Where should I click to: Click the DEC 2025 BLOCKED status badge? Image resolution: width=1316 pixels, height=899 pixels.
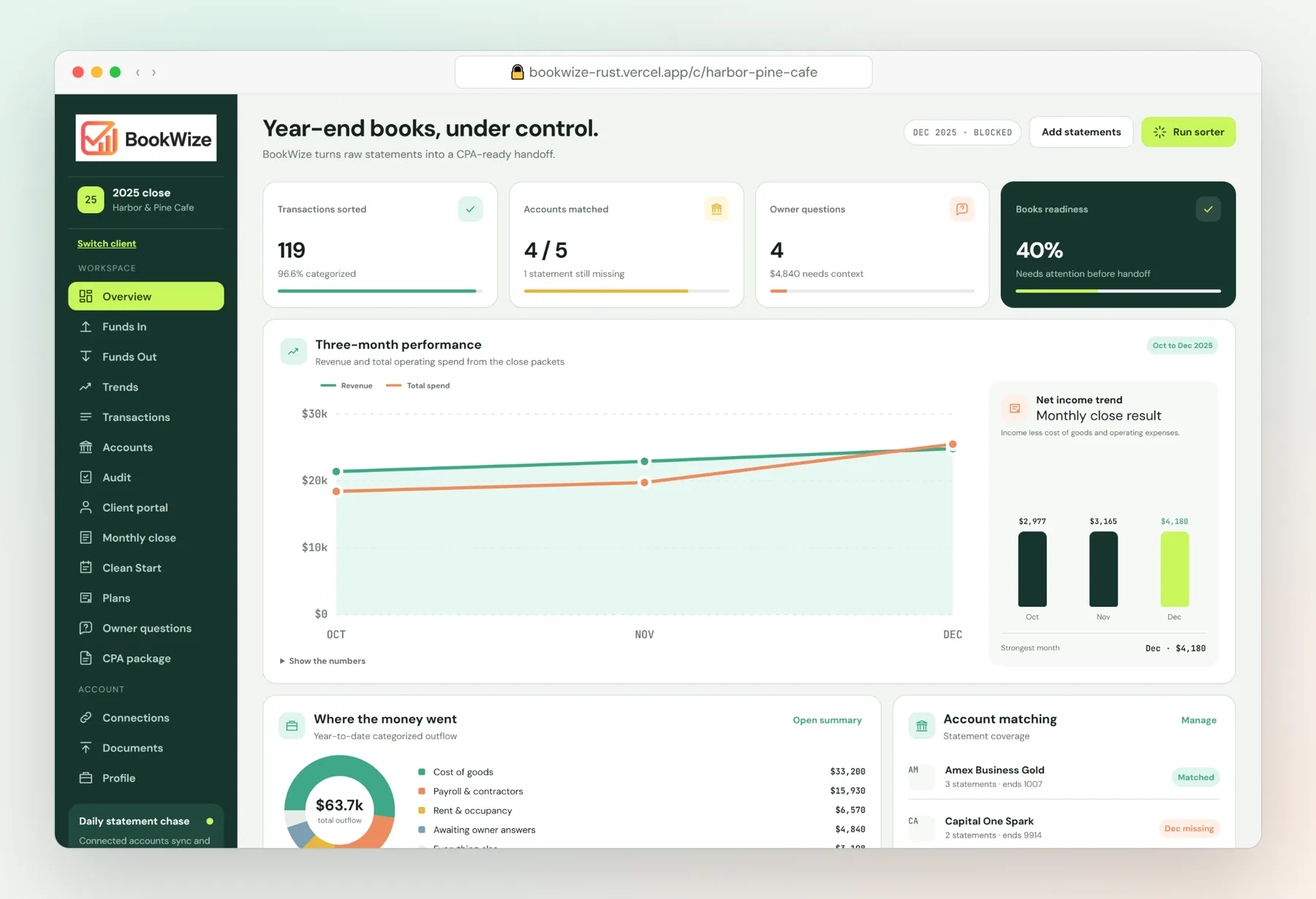pos(962,132)
